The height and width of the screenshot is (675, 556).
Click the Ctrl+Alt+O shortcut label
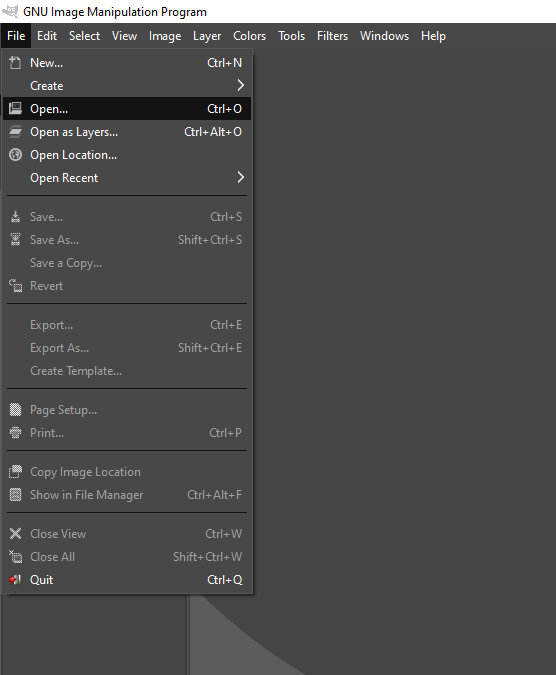[213, 132]
